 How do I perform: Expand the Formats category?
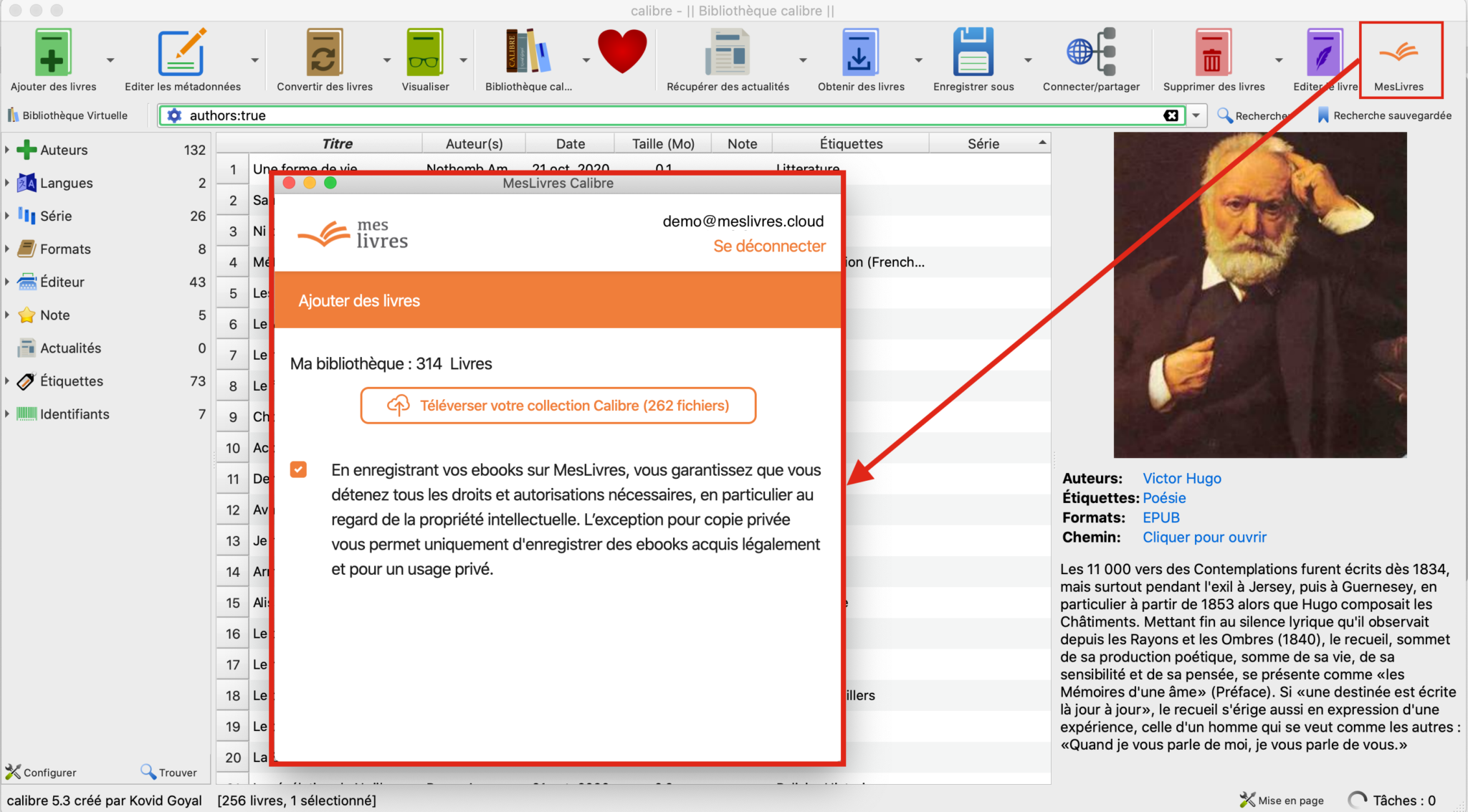coord(7,249)
